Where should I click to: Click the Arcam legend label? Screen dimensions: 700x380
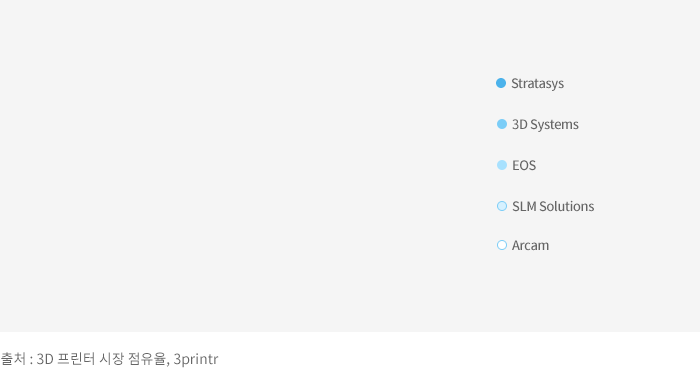click(530, 246)
